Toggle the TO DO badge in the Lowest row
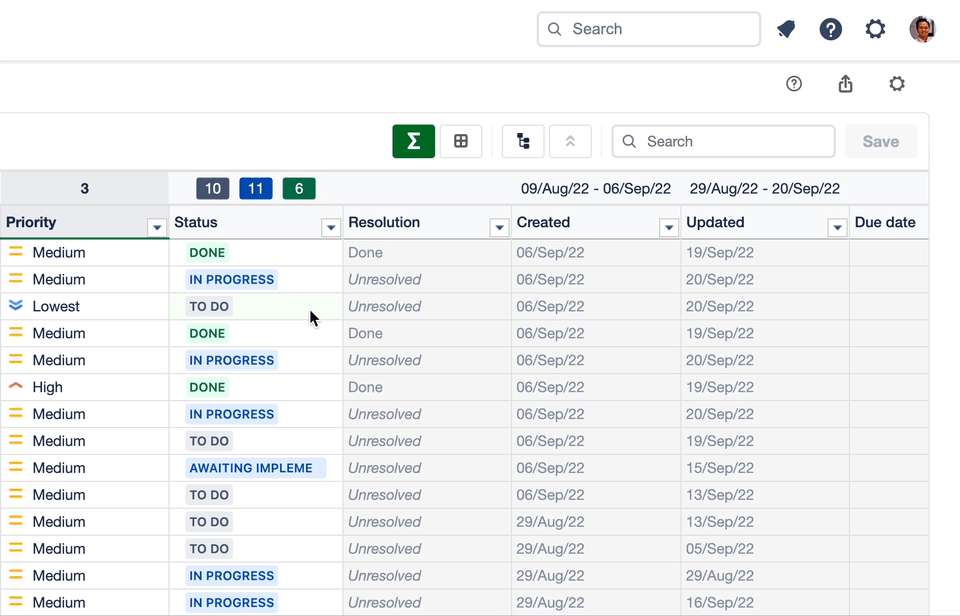Image resolution: width=960 pixels, height=616 pixels. 207,306
